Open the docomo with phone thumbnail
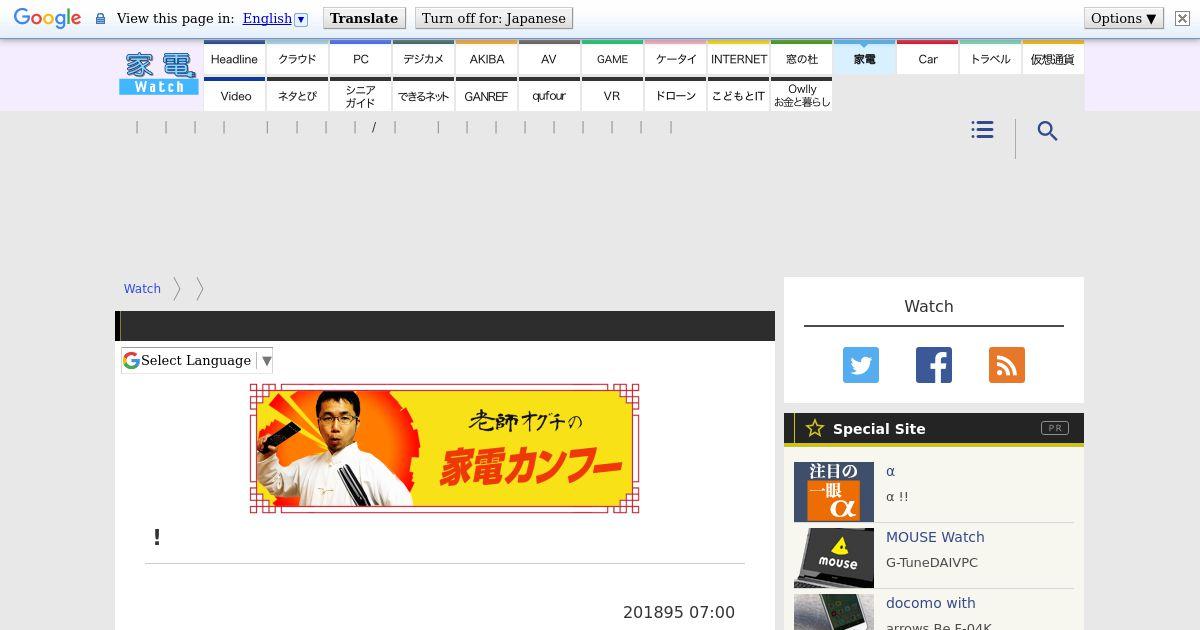Viewport: 1200px width, 630px height. click(x=834, y=612)
